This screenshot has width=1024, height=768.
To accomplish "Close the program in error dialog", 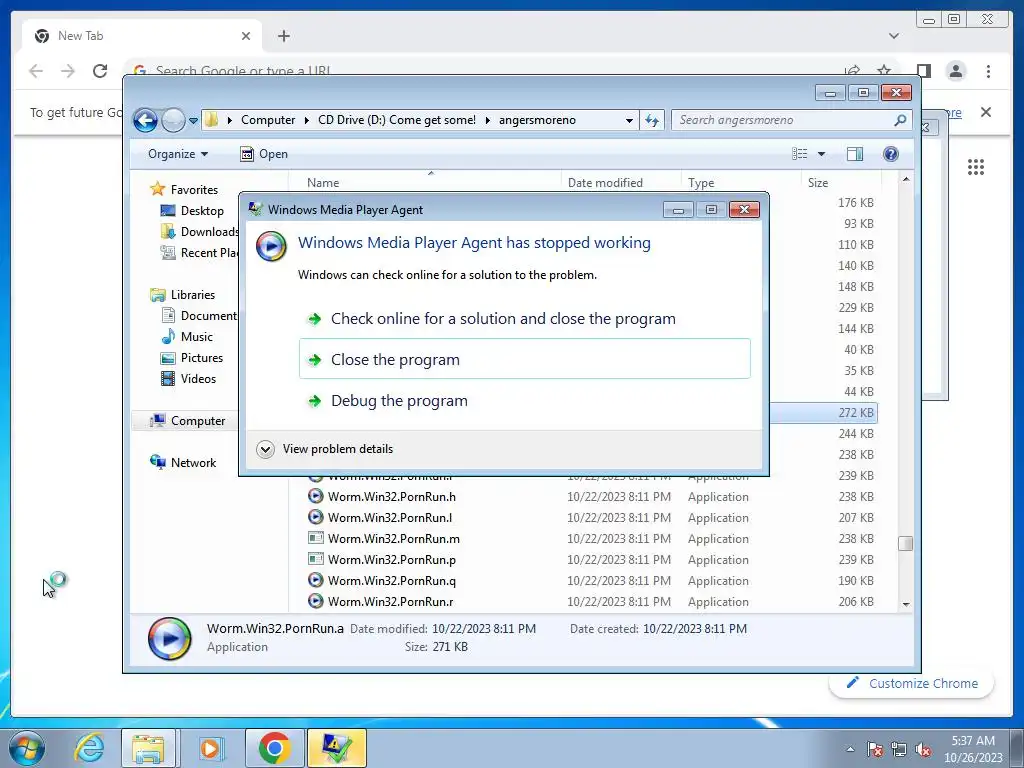I will 524,359.
